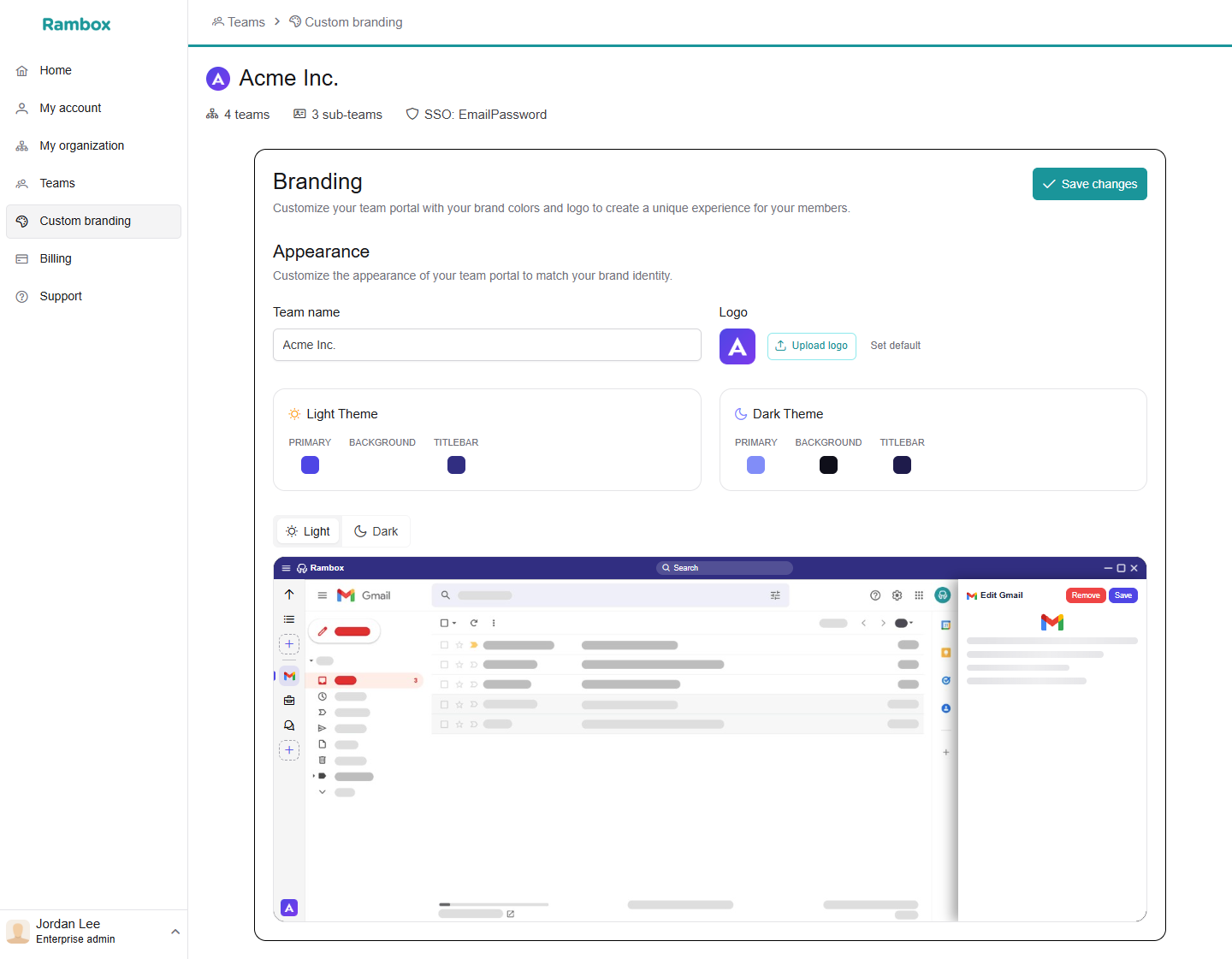Pick the Light Theme primary color swatch
The height and width of the screenshot is (959, 1232).
click(x=310, y=465)
